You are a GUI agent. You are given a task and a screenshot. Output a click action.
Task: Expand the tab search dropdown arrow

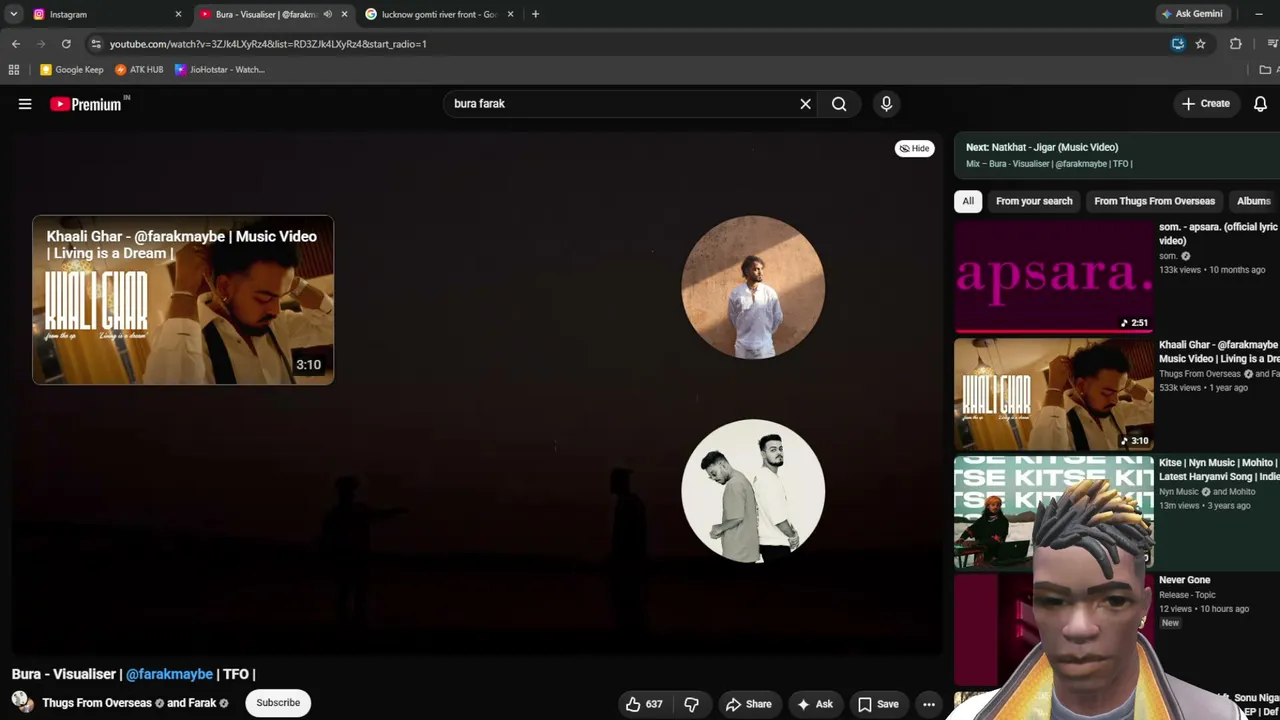(14, 14)
